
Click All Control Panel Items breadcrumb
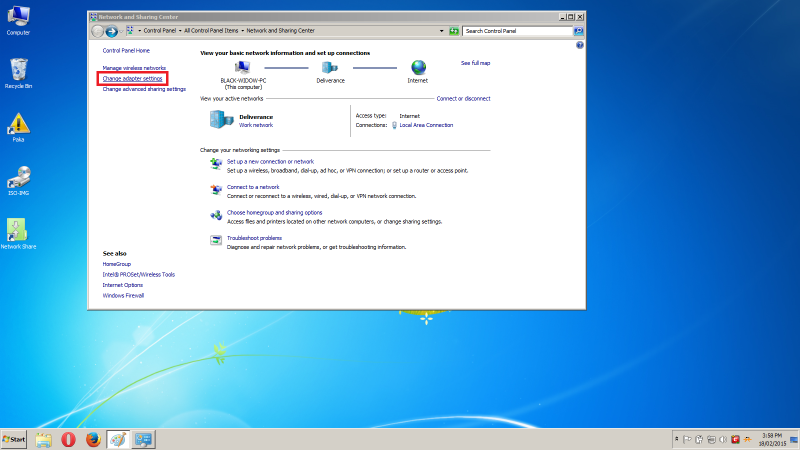coord(213,31)
